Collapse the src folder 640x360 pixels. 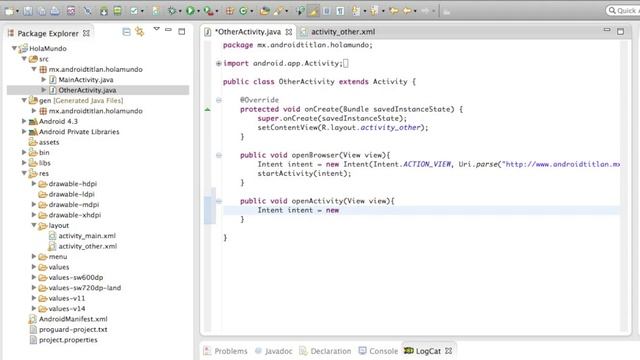[x=24, y=59]
